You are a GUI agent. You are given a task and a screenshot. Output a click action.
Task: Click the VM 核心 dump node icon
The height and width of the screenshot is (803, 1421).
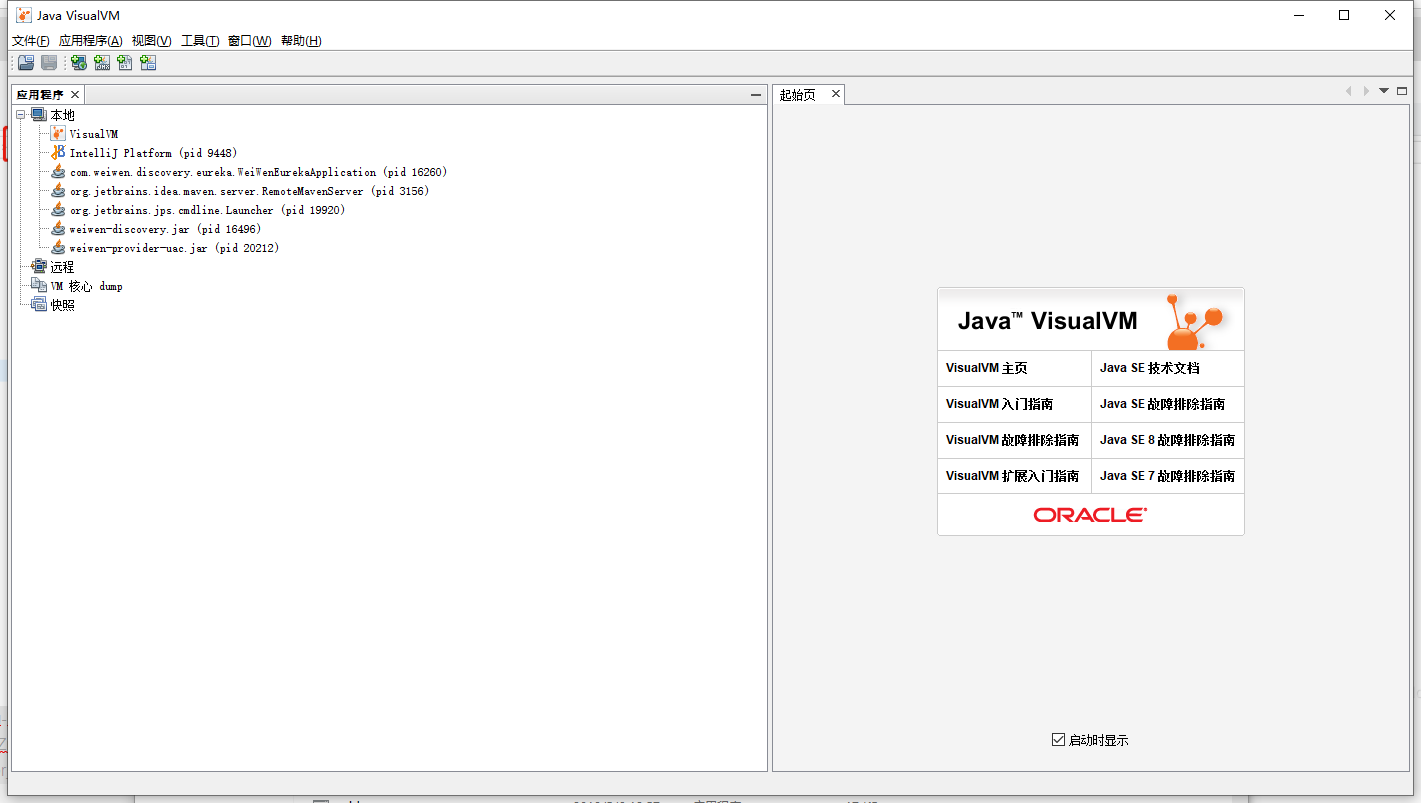[39, 286]
